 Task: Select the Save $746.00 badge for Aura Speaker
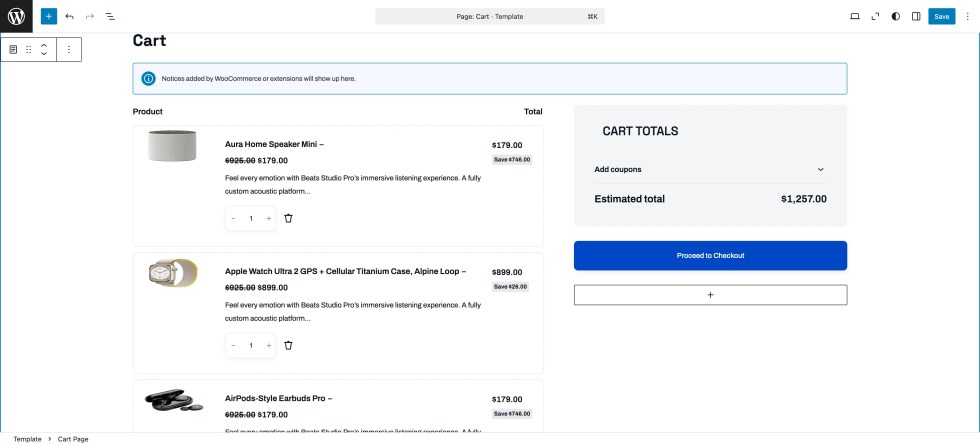tap(512, 159)
